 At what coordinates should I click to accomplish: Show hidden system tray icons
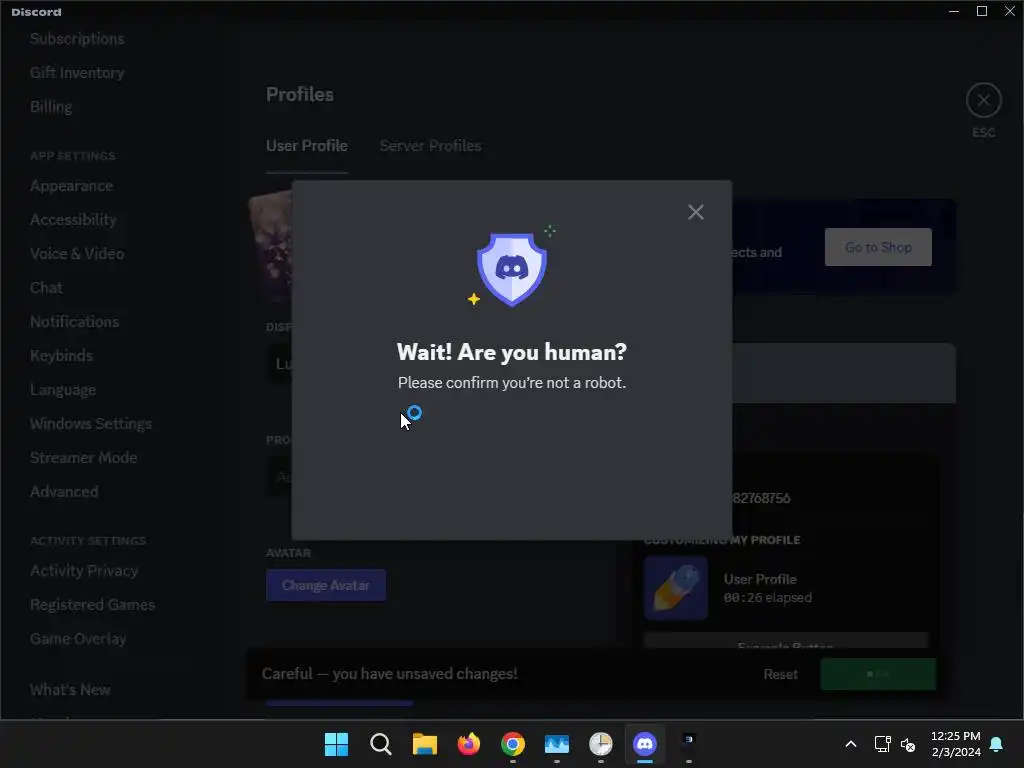(850, 744)
